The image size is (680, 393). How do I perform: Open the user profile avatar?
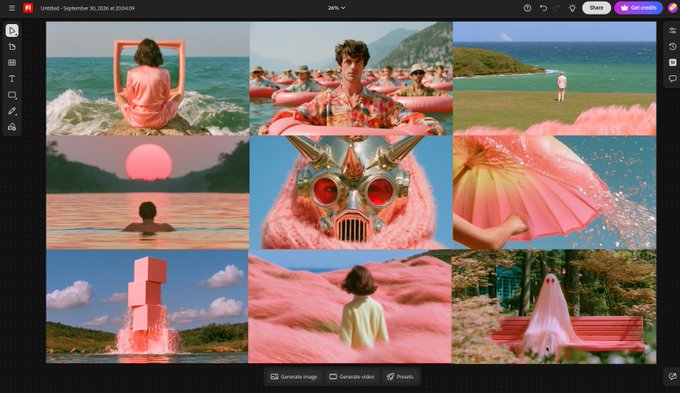672,7
